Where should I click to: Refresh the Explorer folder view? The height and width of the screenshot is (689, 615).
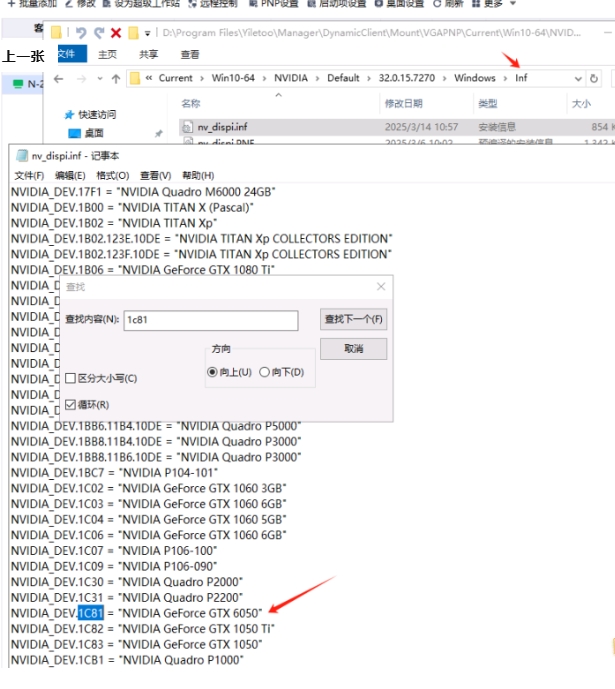coord(594,79)
